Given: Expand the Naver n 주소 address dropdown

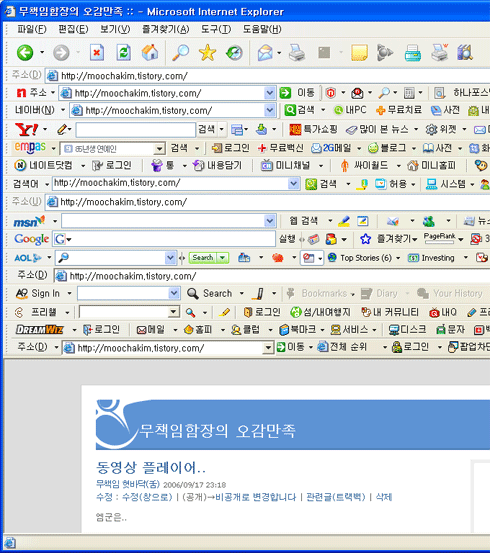Looking at the screenshot, I should point(270,93).
